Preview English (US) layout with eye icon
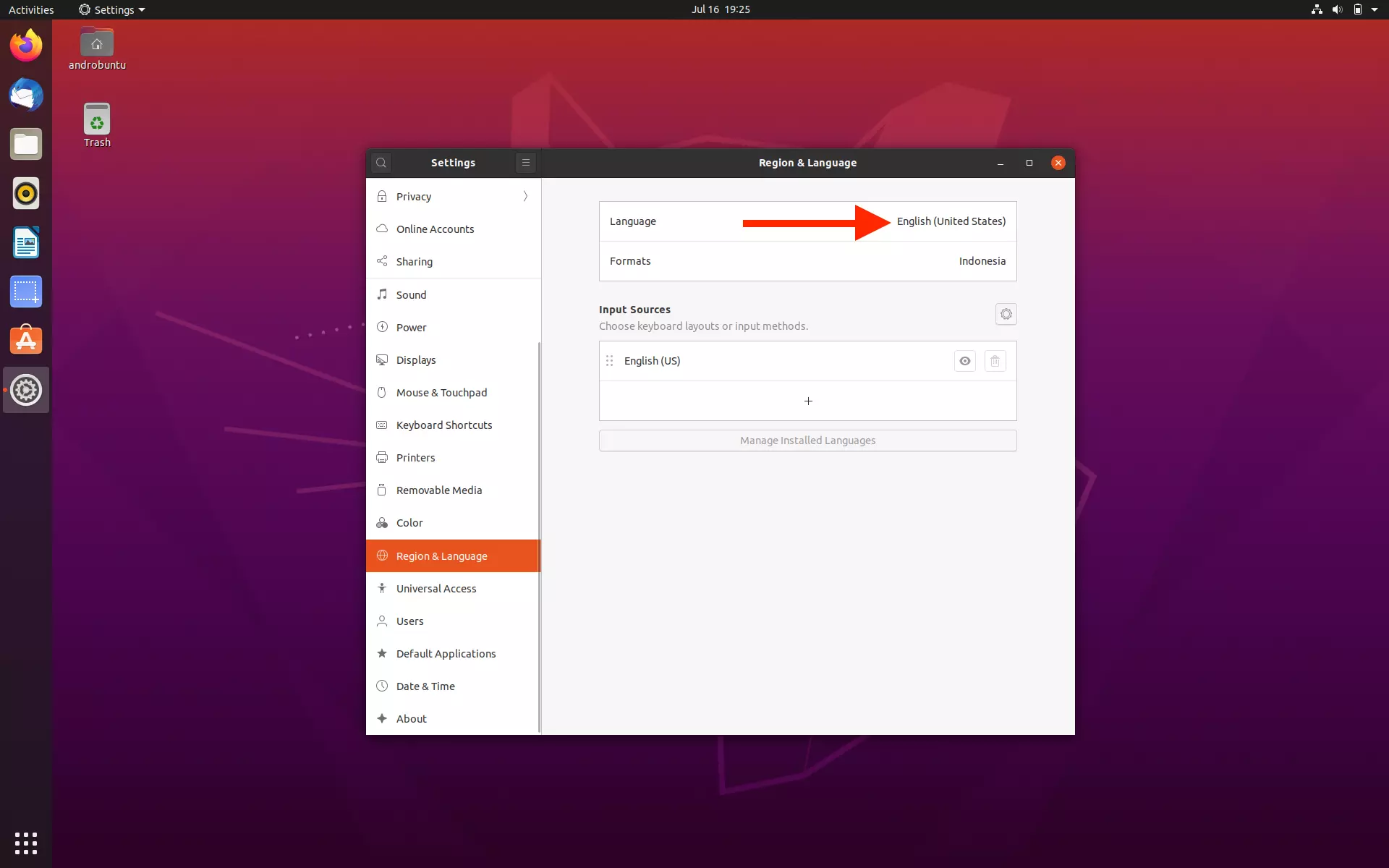The image size is (1389, 868). 965,361
